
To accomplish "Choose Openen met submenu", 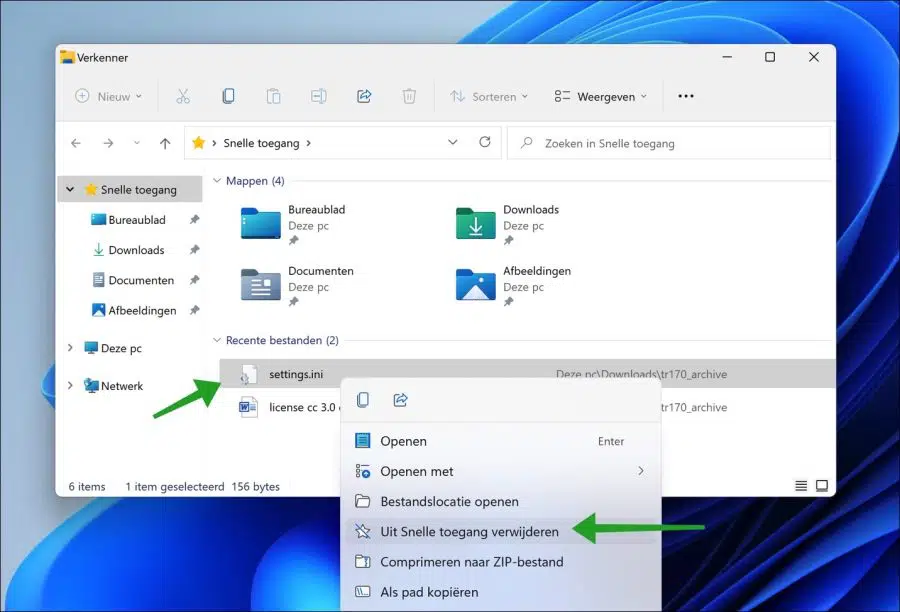I will coord(501,471).
